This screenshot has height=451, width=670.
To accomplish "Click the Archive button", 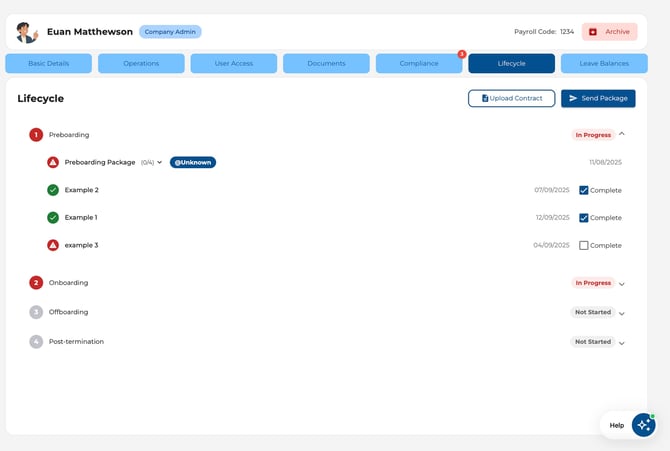I will click(609, 32).
